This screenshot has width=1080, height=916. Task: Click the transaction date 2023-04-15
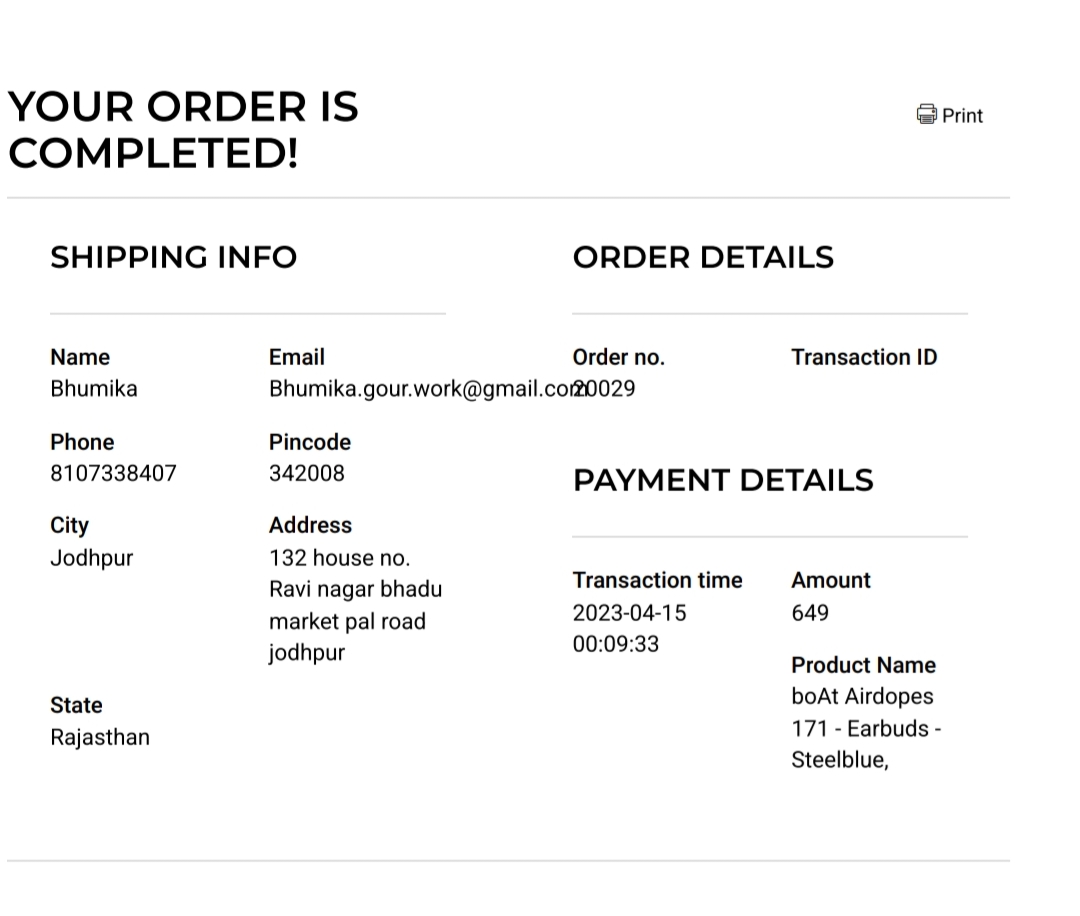[x=629, y=612]
